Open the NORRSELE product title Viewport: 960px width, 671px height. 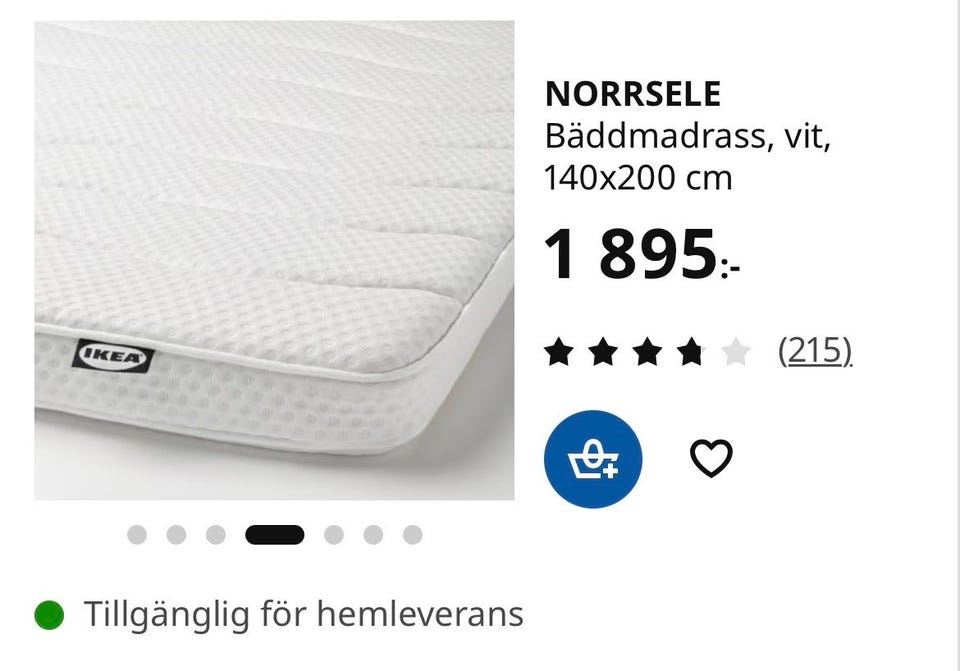point(632,94)
